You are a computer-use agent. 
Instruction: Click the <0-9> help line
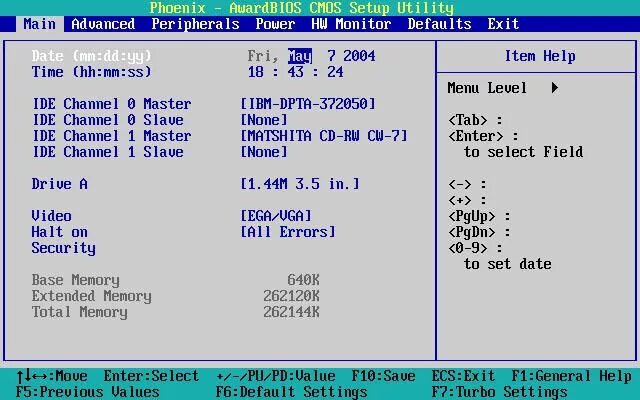pos(476,248)
